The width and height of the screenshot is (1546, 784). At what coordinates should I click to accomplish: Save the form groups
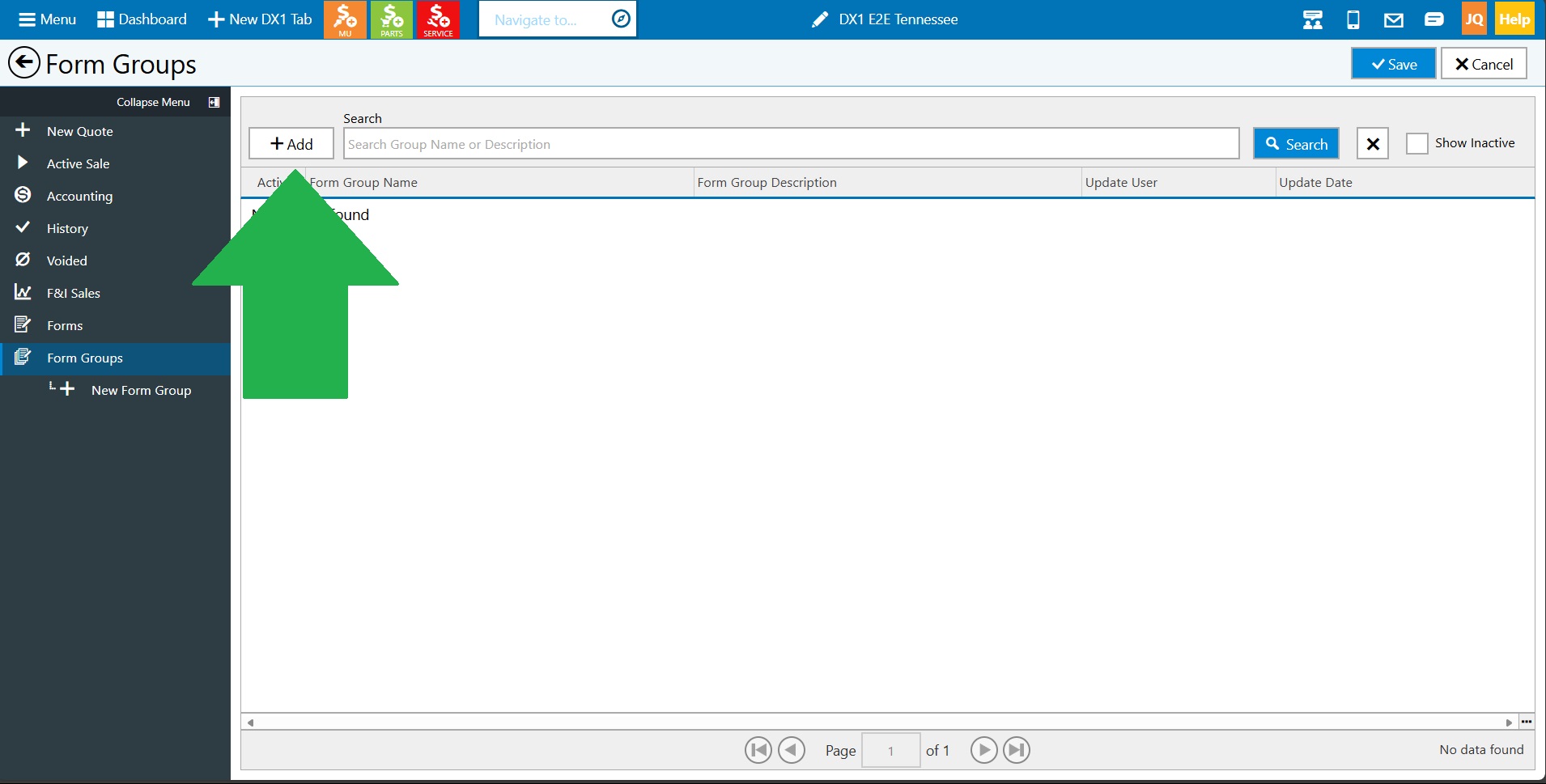pyautogui.click(x=1394, y=64)
